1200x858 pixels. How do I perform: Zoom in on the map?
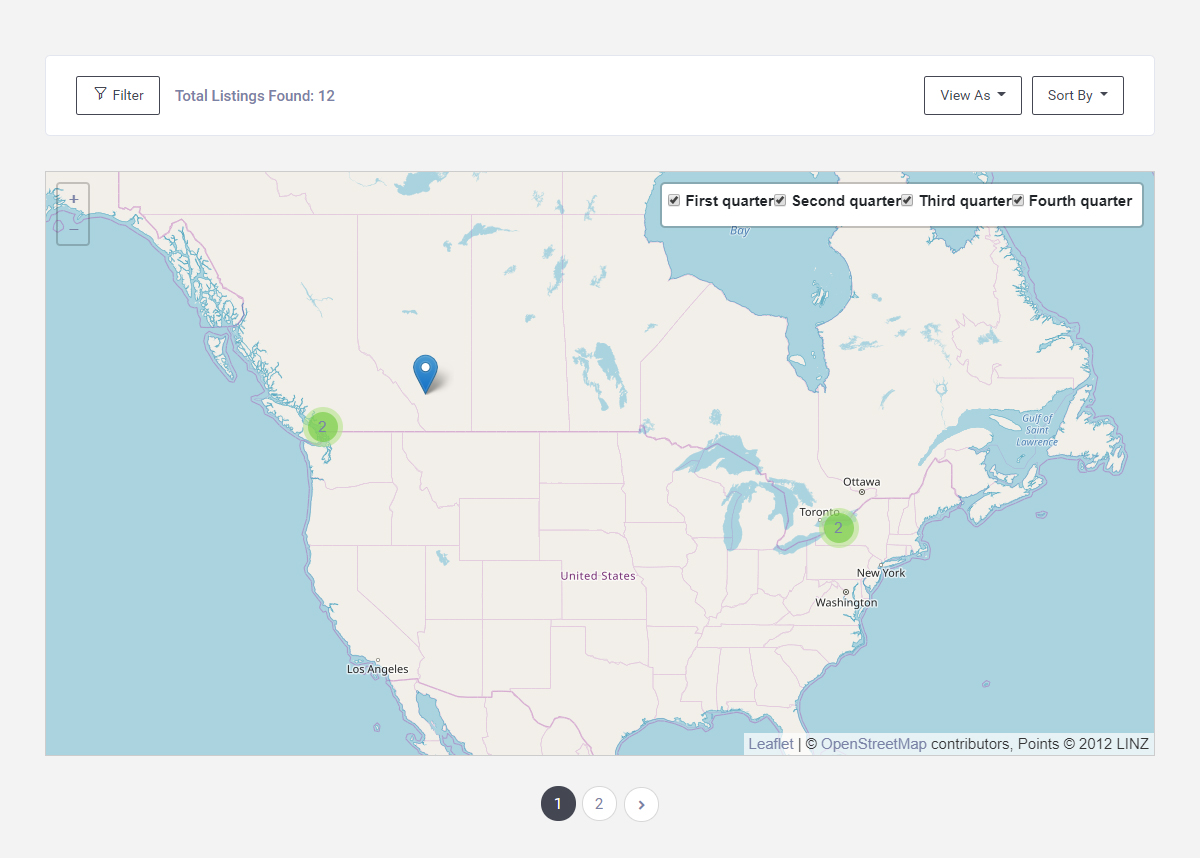click(73, 200)
